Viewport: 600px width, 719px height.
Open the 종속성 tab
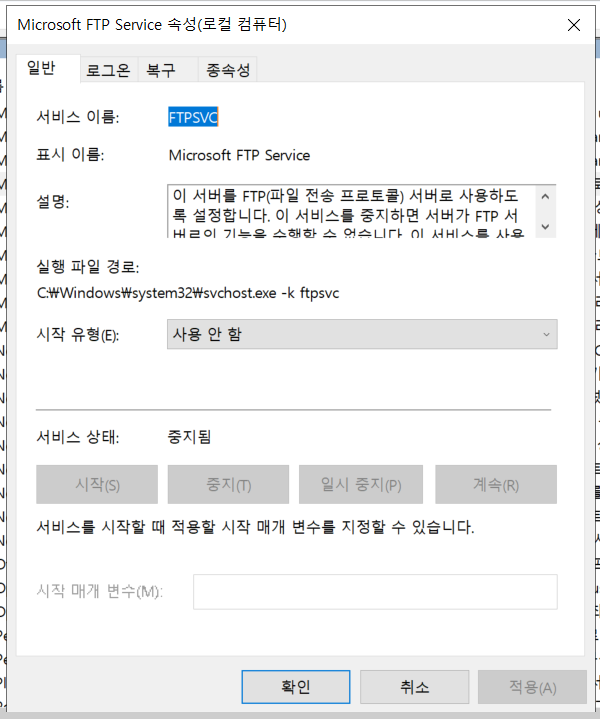click(x=228, y=70)
